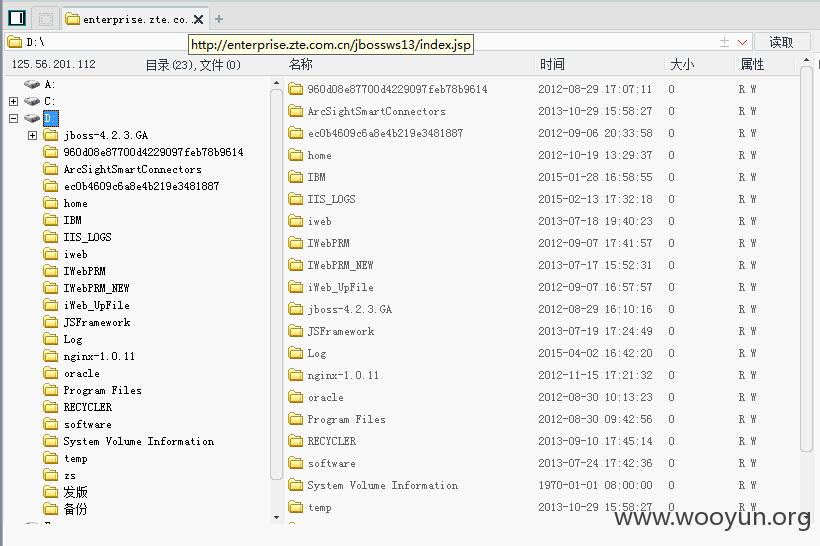
Task: Click the ArcSightSmartConnectors folder icon in the list
Action: [295, 111]
